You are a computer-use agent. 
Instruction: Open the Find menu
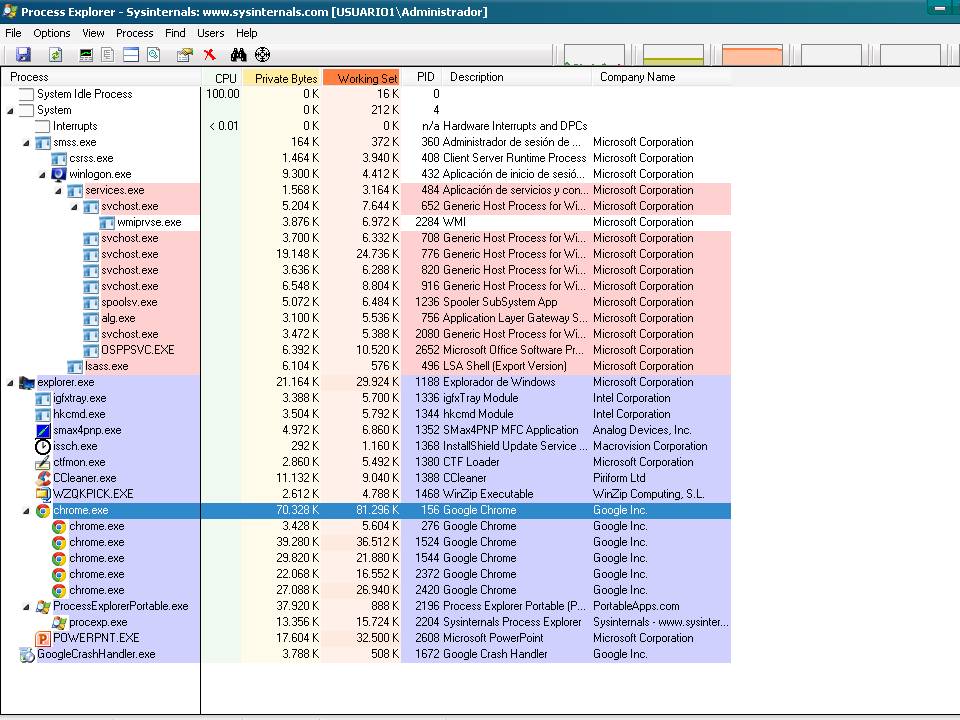pos(175,33)
